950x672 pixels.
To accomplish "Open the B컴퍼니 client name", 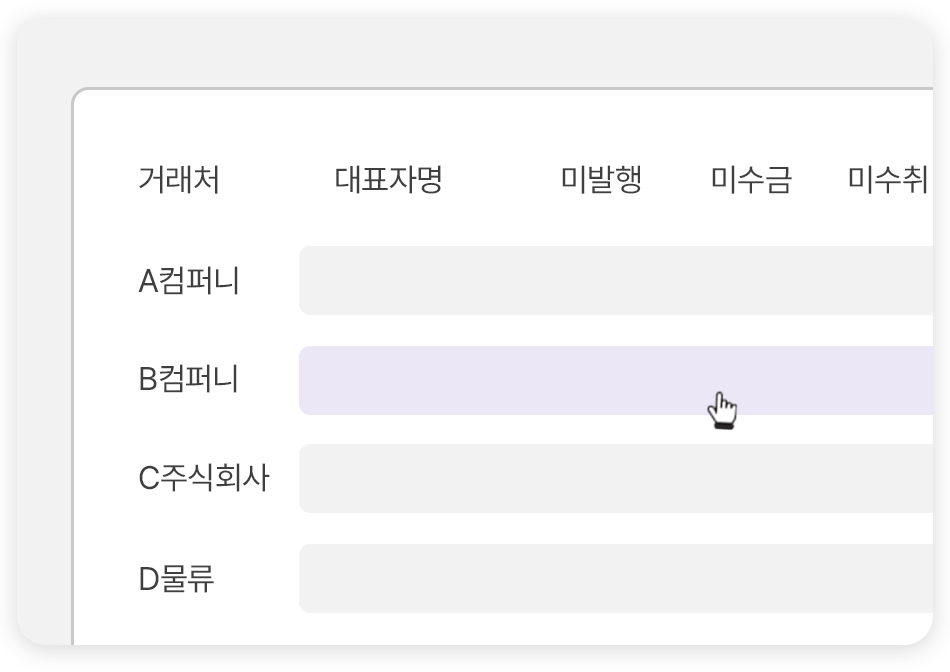I will (189, 380).
